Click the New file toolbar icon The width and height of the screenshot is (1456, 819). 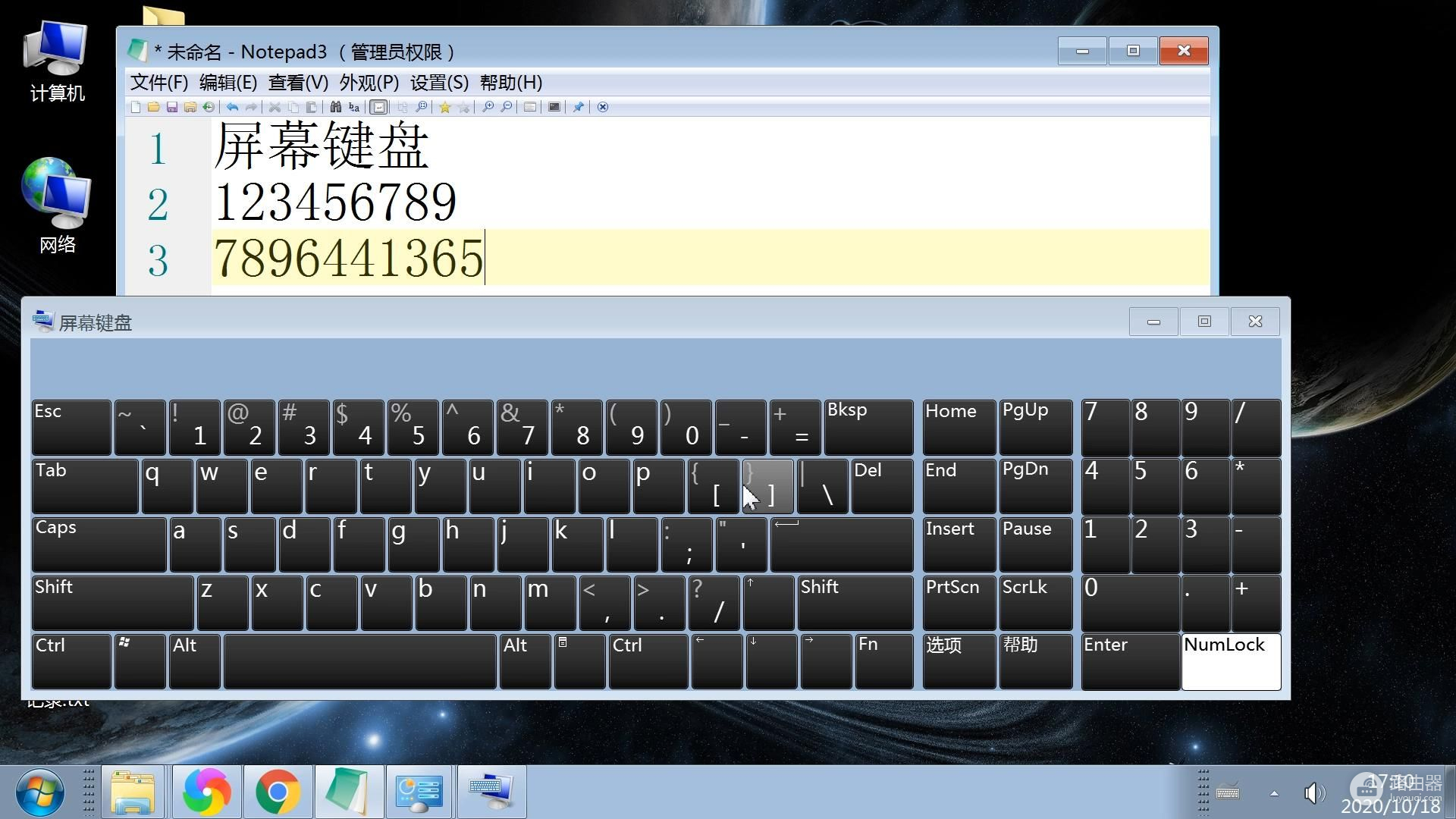(136, 107)
